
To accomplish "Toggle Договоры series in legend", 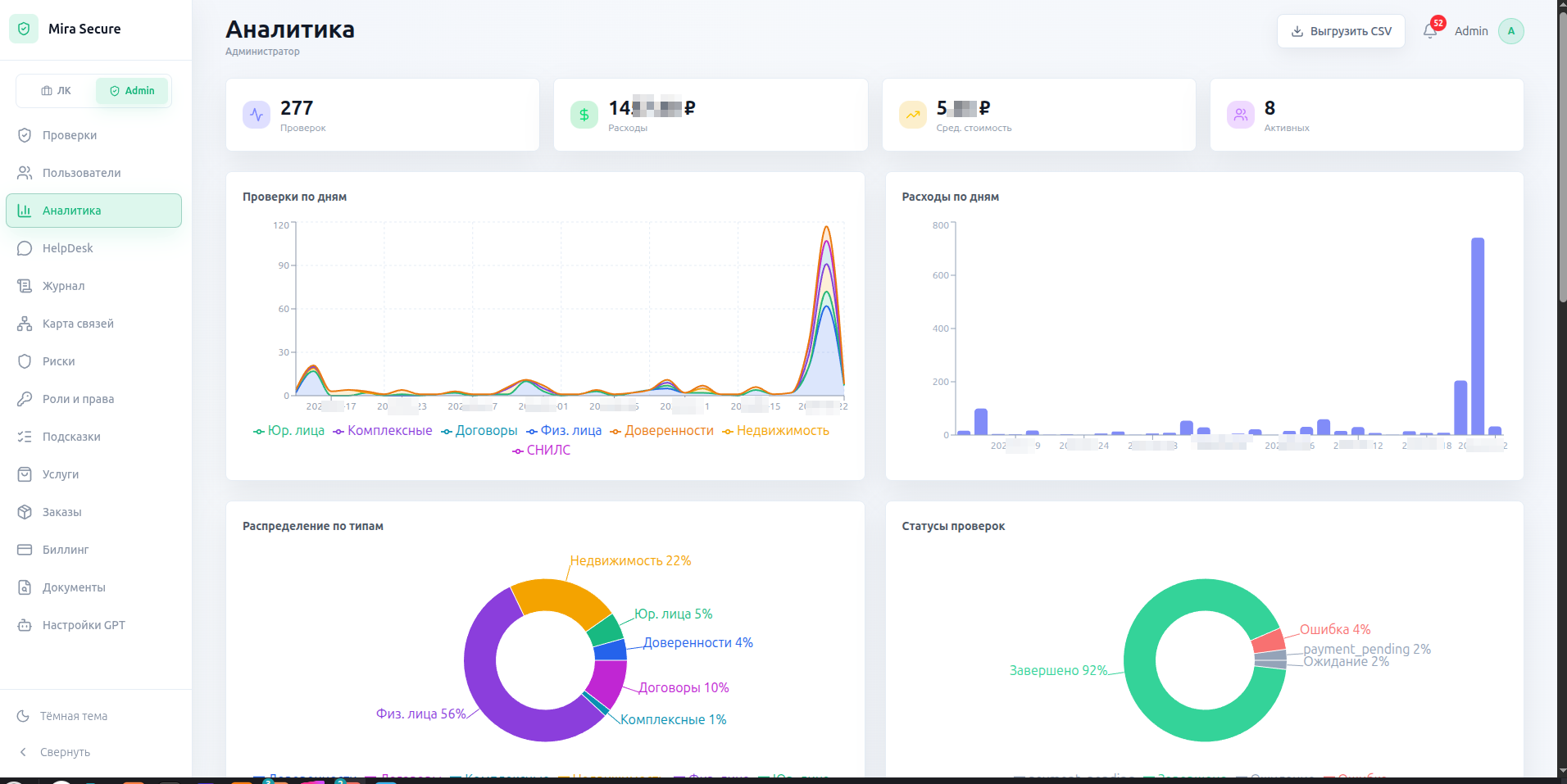I will (x=479, y=431).
